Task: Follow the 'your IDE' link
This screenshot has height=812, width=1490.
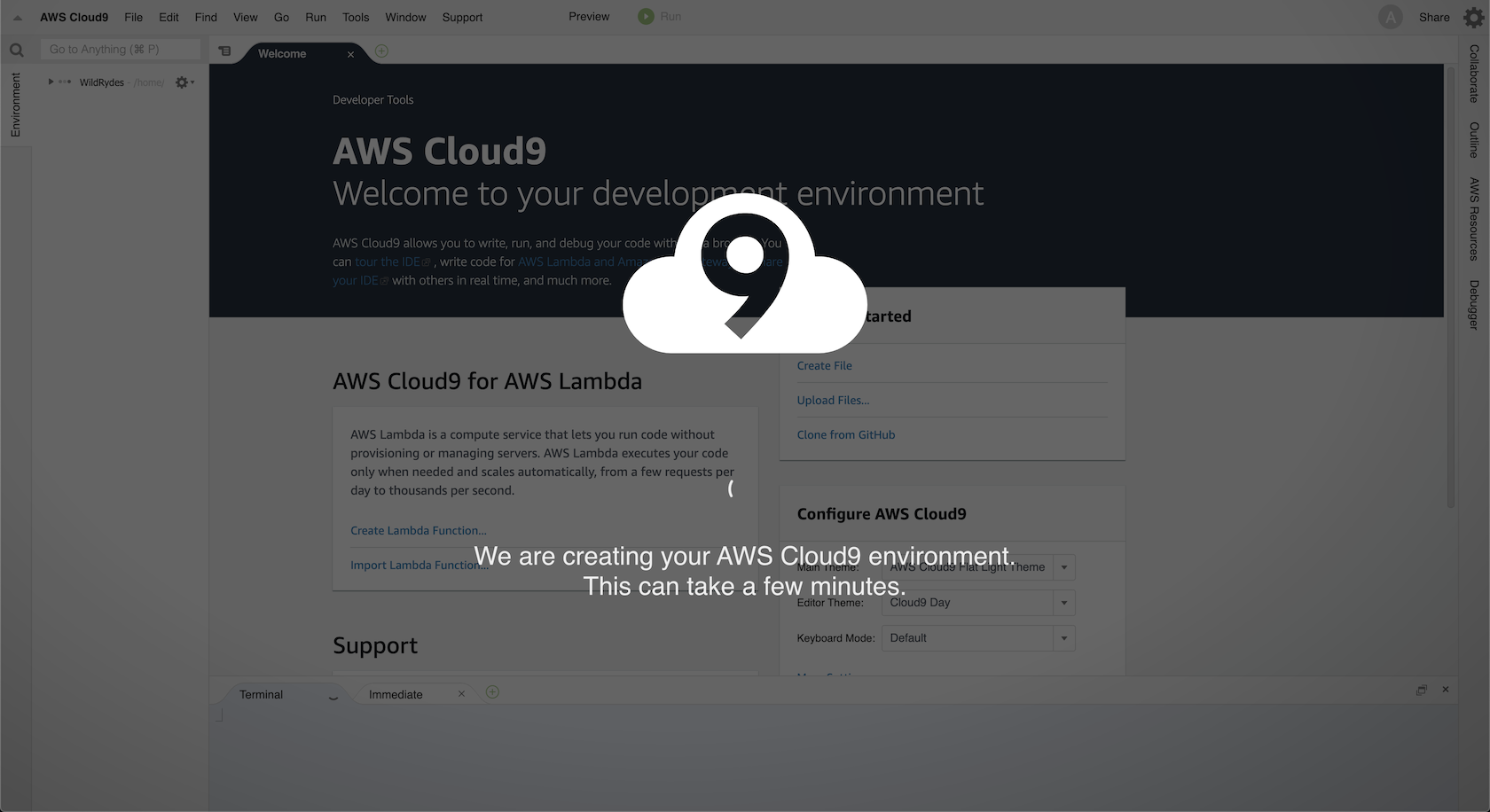Action: (360, 280)
